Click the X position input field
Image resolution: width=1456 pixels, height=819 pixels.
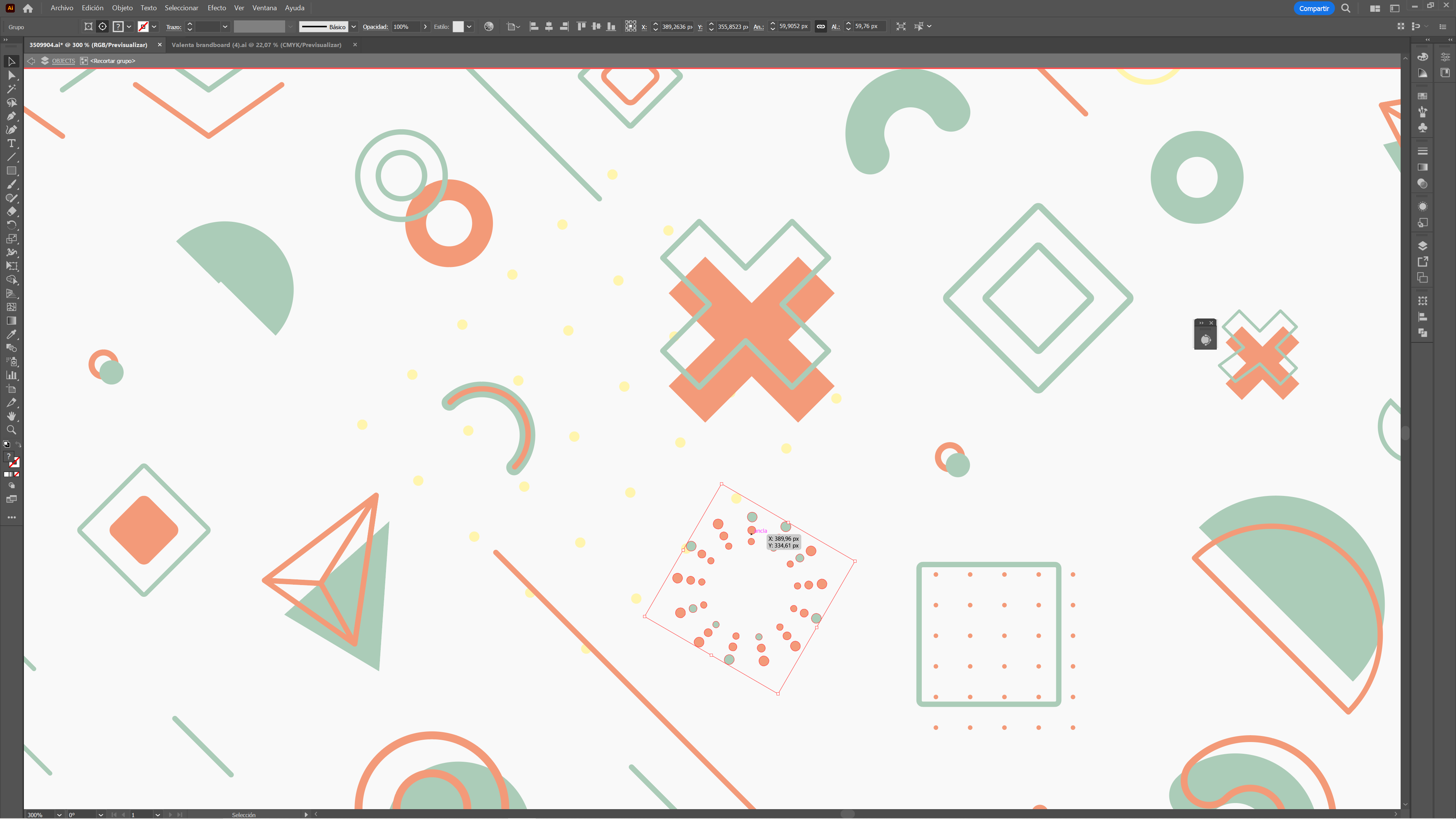pos(676,27)
